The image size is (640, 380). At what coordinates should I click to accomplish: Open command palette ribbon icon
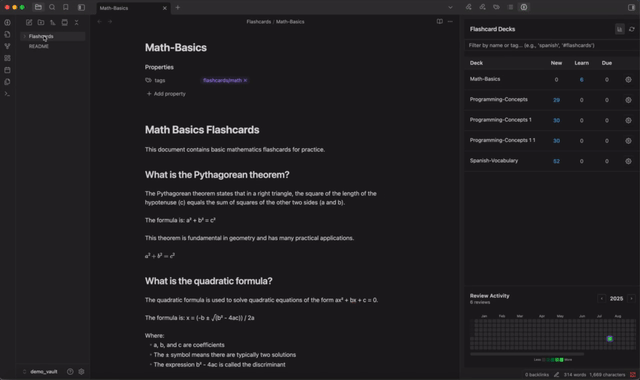(x=7, y=93)
